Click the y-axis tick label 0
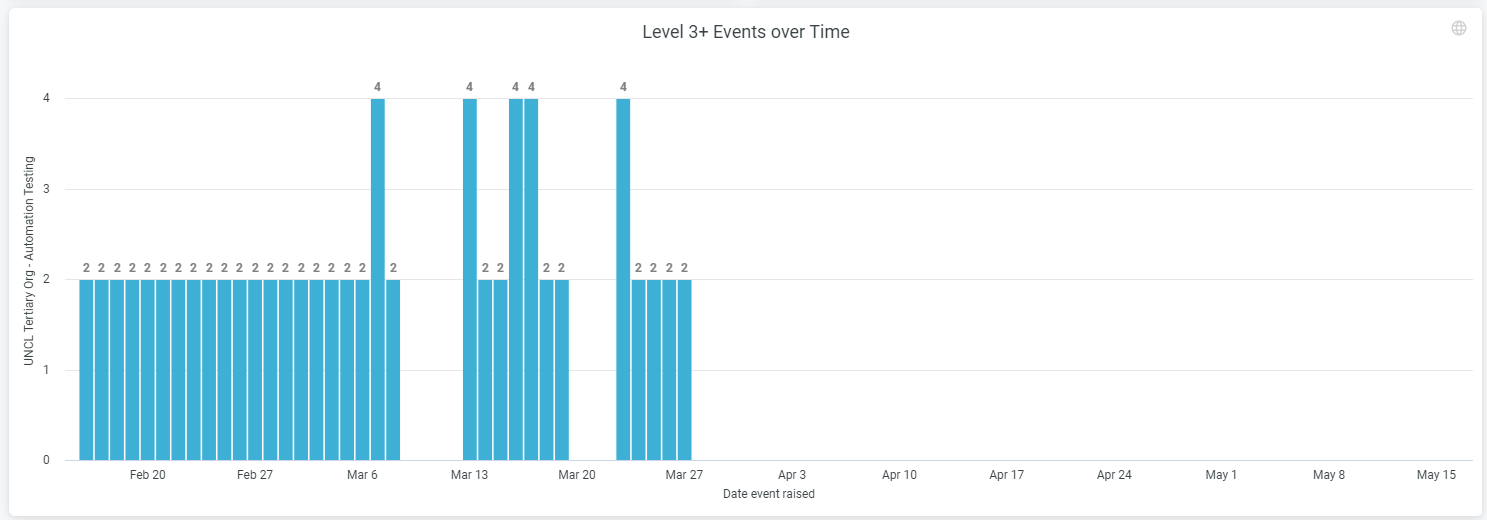The height and width of the screenshot is (520, 1487). (x=46, y=460)
